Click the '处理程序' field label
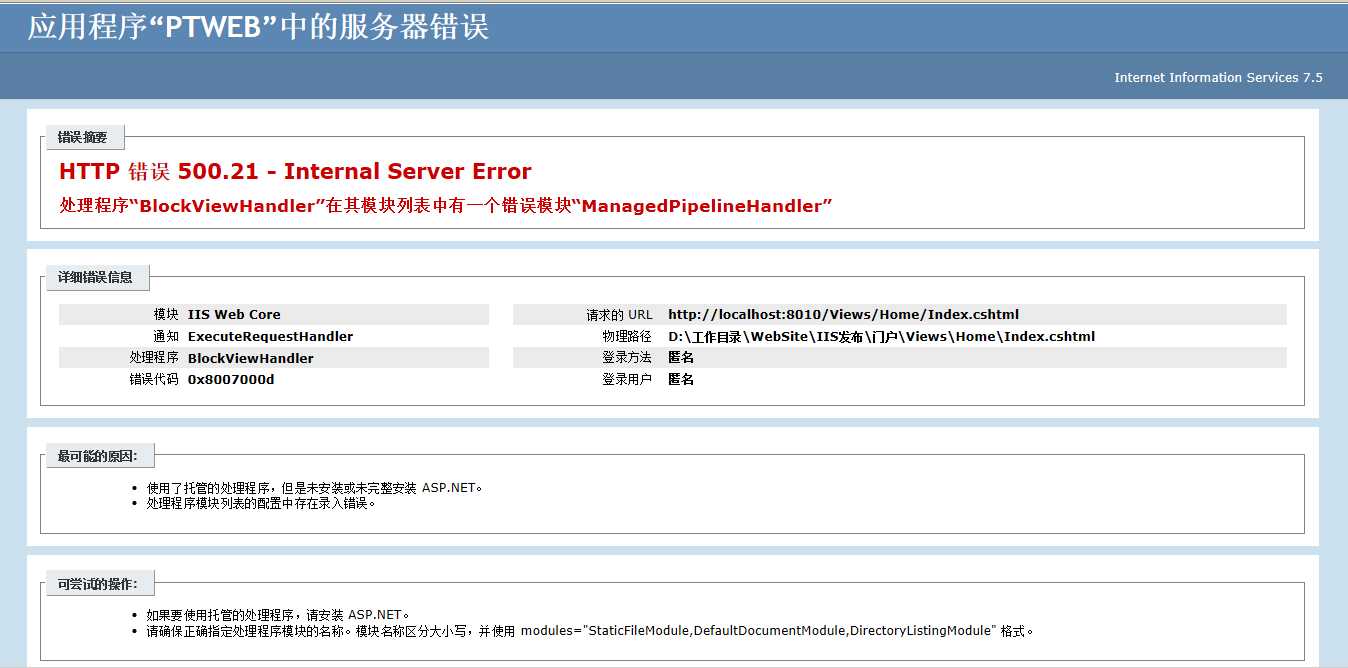1348x668 pixels. click(x=154, y=358)
